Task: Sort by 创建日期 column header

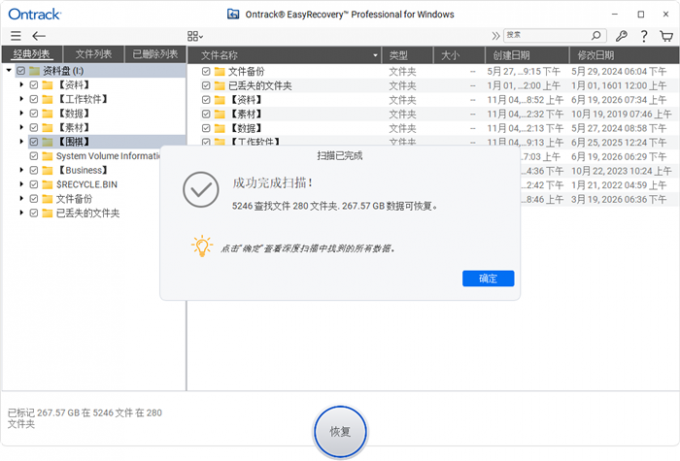Action: (527, 55)
